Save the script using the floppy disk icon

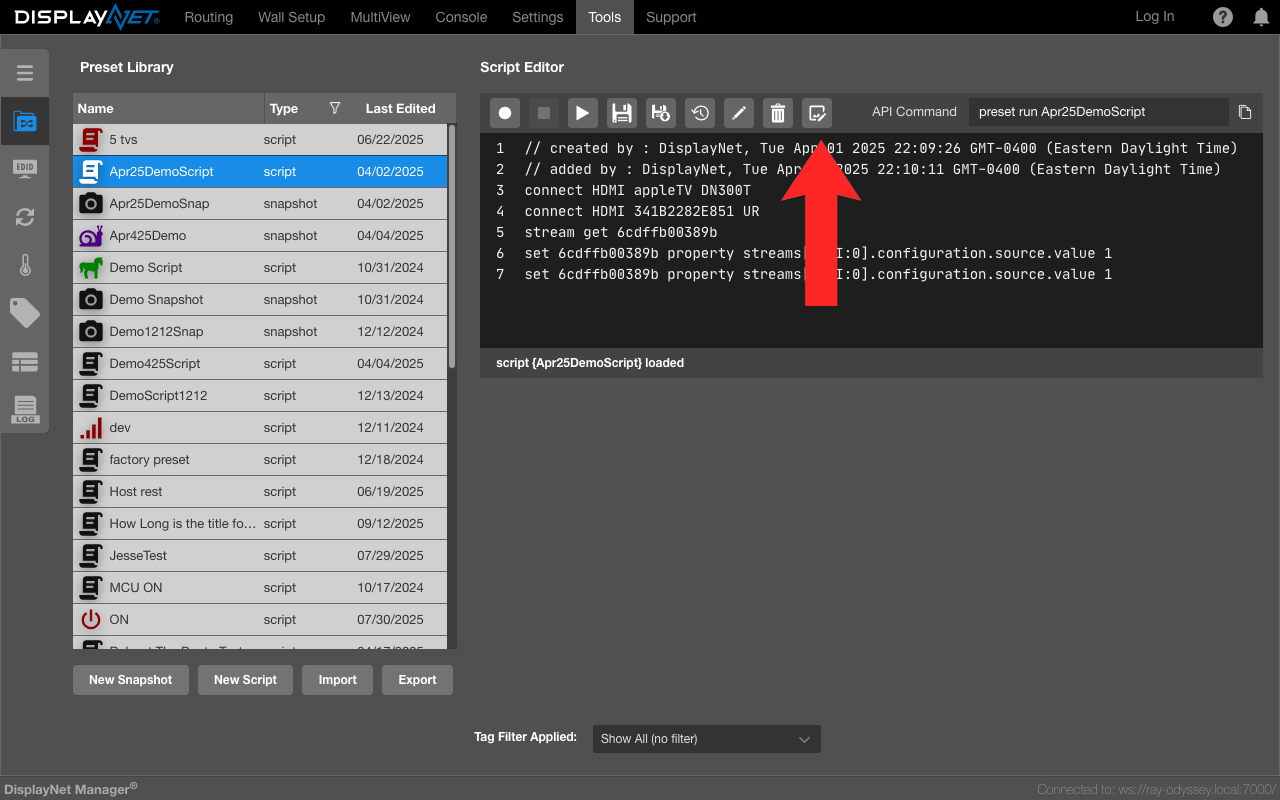click(622, 113)
